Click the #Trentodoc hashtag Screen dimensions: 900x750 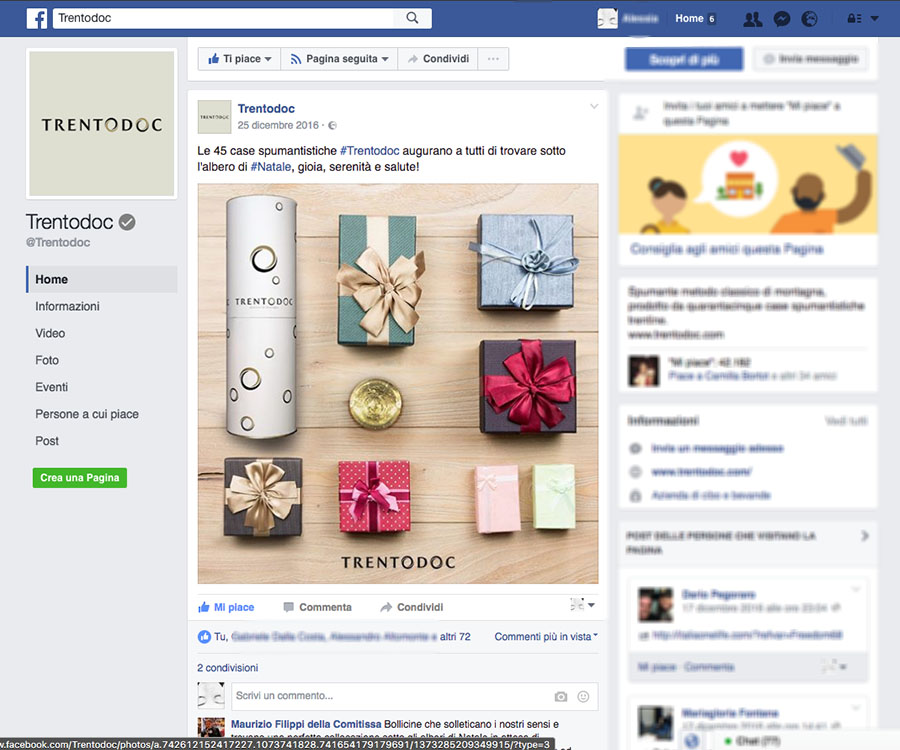click(370, 151)
